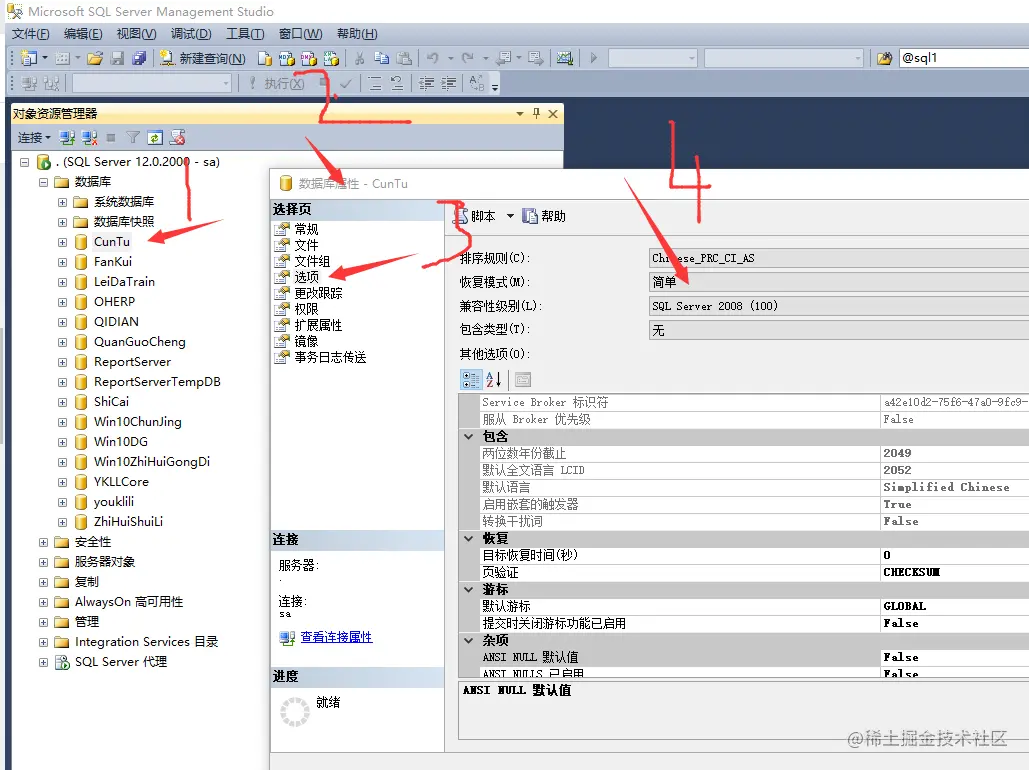Click the Stop script icon in Object Explorer
Viewport: 1029px width, 770px height.
[x=177, y=137]
